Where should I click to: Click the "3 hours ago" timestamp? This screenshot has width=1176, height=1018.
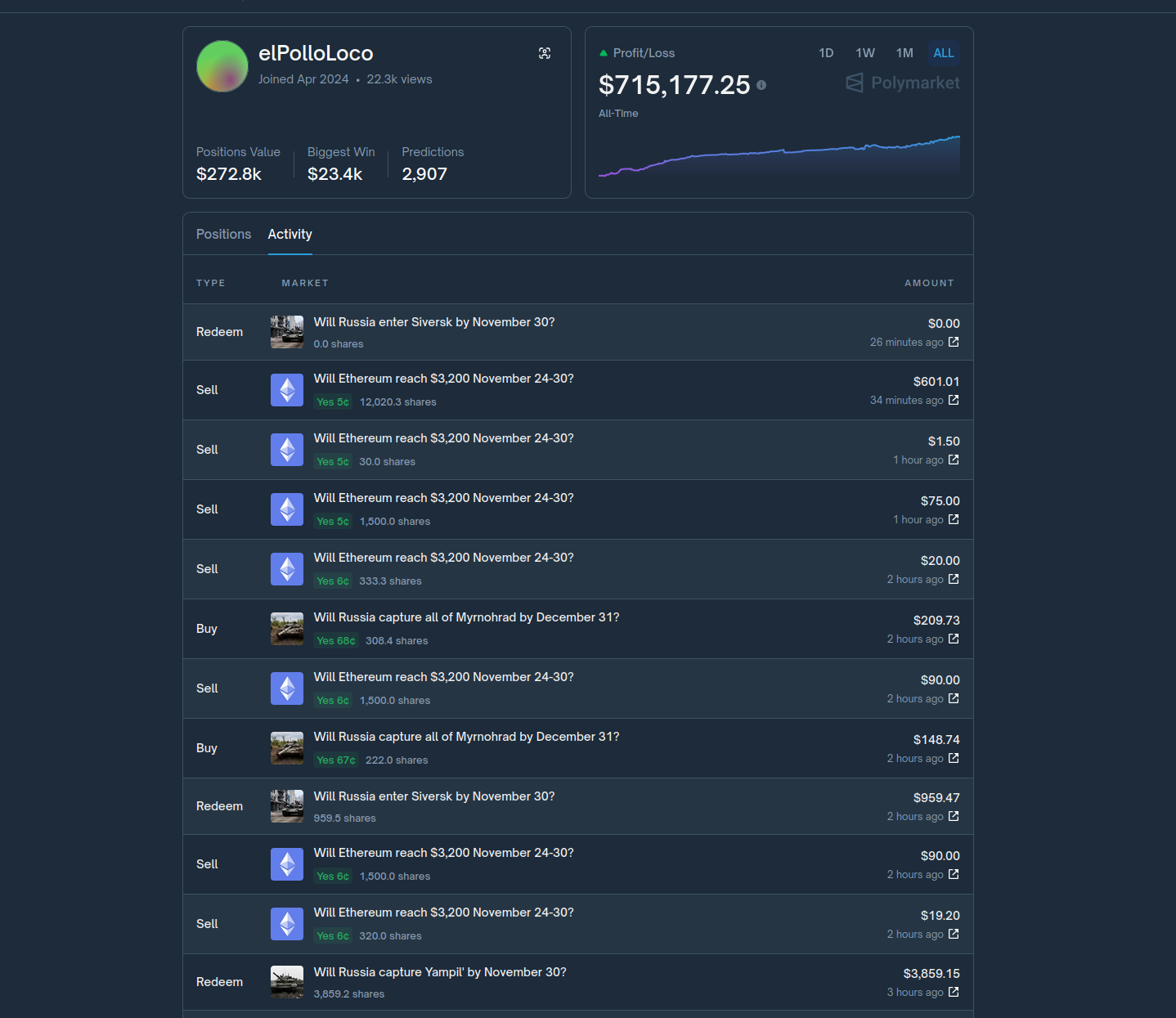click(x=915, y=993)
